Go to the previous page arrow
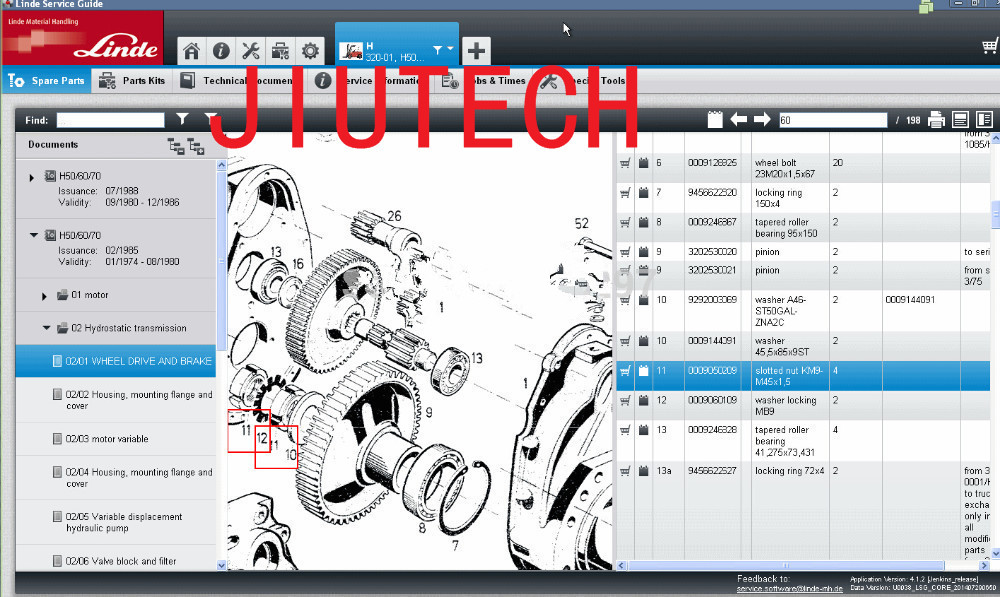The height and width of the screenshot is (597, 1000). [739, 120]
